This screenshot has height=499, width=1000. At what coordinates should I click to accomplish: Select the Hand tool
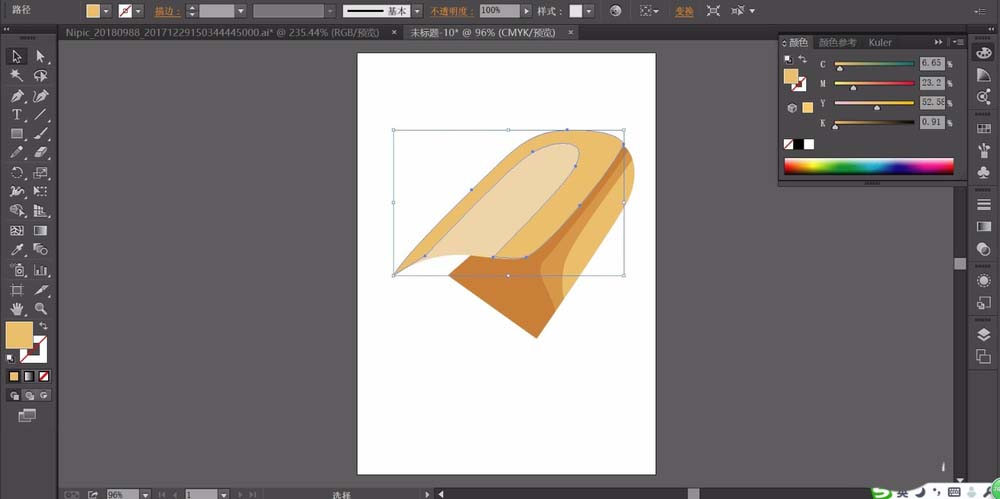[17, 308]
